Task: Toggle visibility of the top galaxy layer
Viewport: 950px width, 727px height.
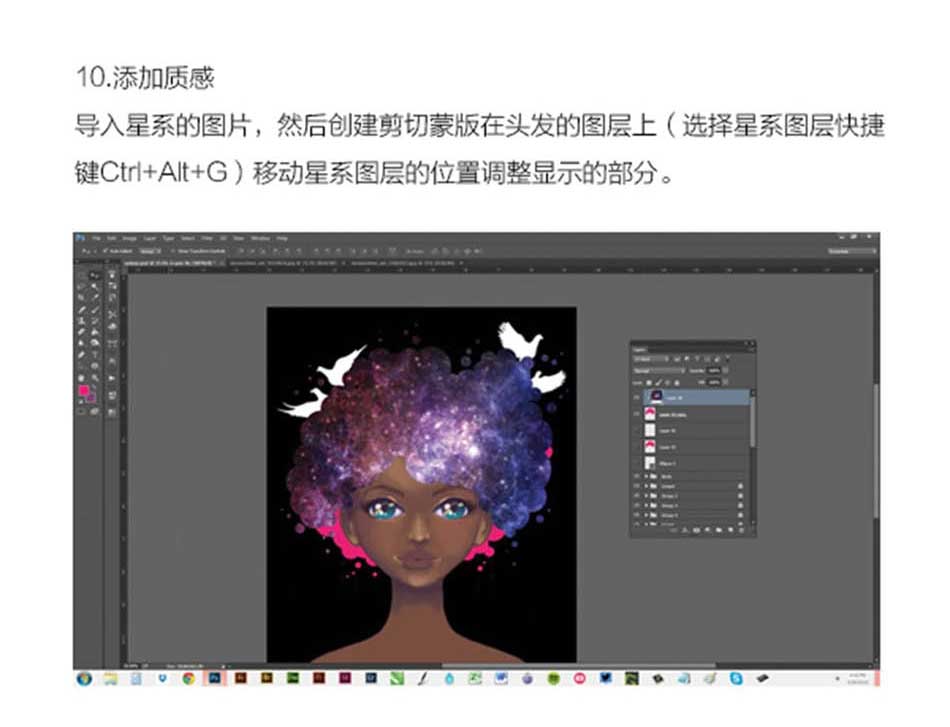Action: 635,396
